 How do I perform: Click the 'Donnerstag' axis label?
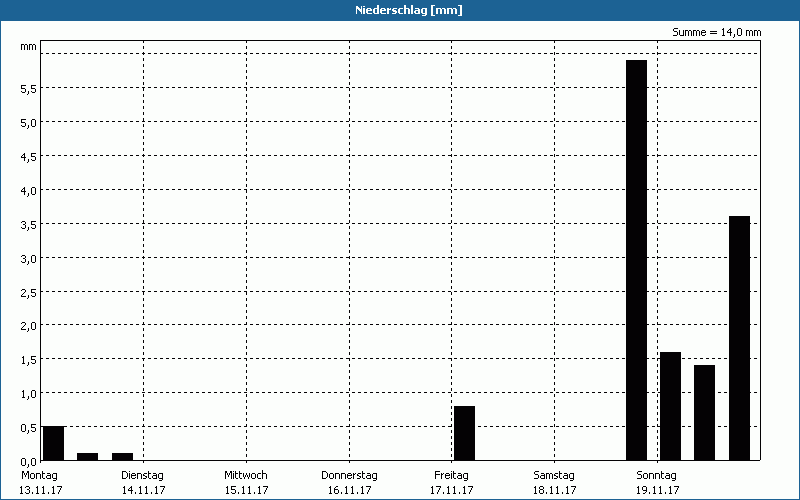point(349,476)
